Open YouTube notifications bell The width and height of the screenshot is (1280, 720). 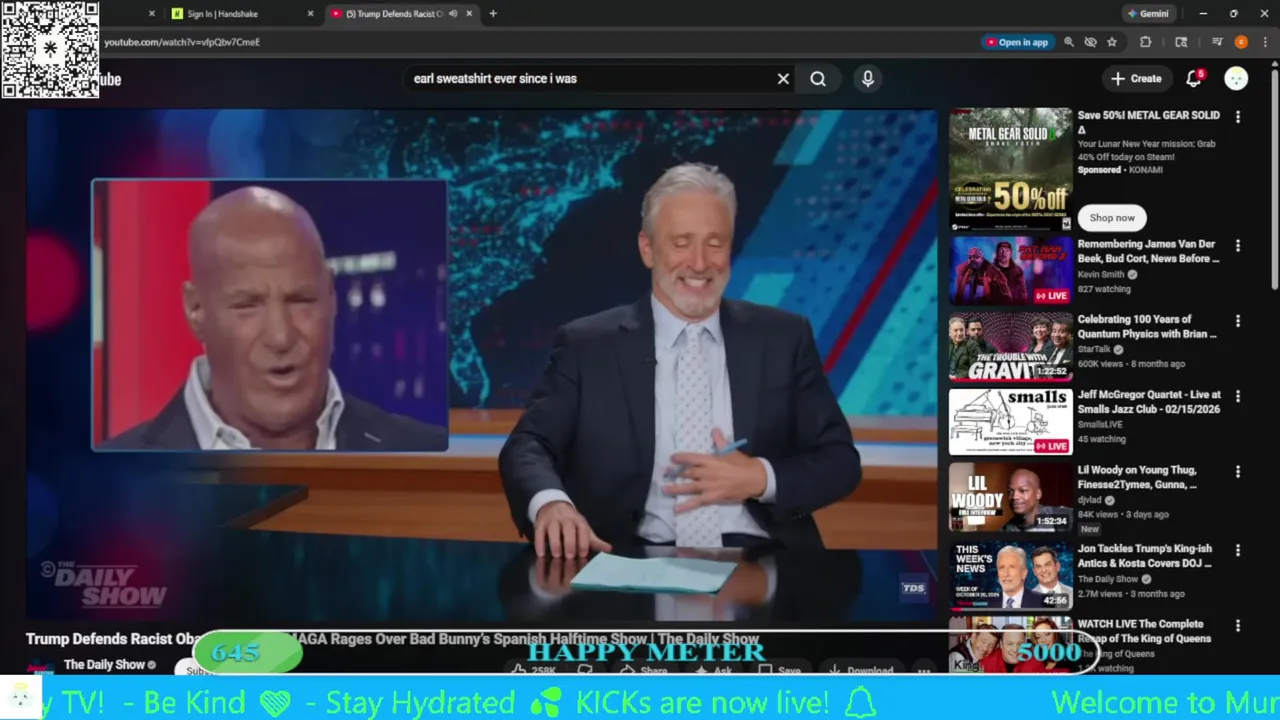[1194, 78]
